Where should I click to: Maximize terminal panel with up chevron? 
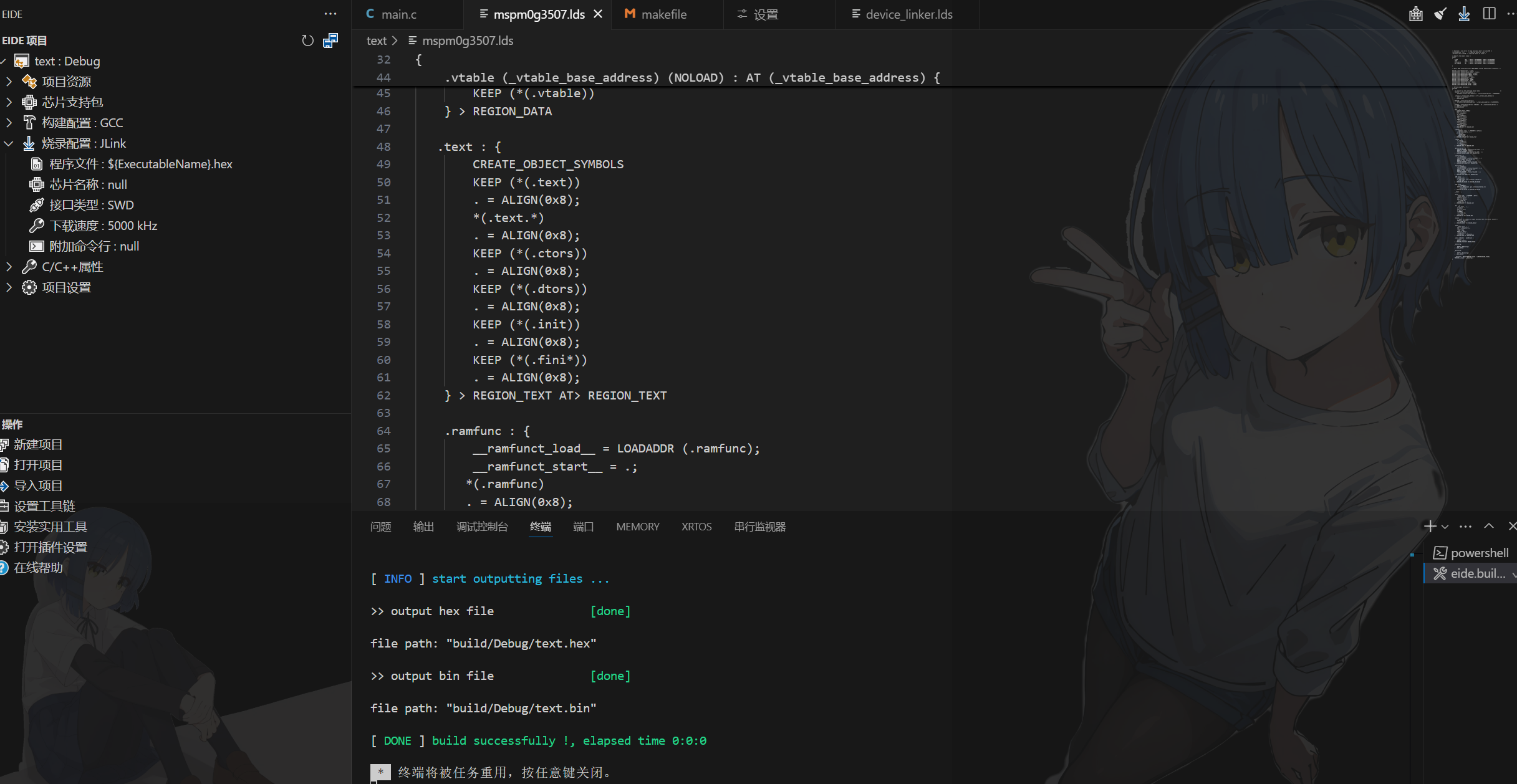1489,527
